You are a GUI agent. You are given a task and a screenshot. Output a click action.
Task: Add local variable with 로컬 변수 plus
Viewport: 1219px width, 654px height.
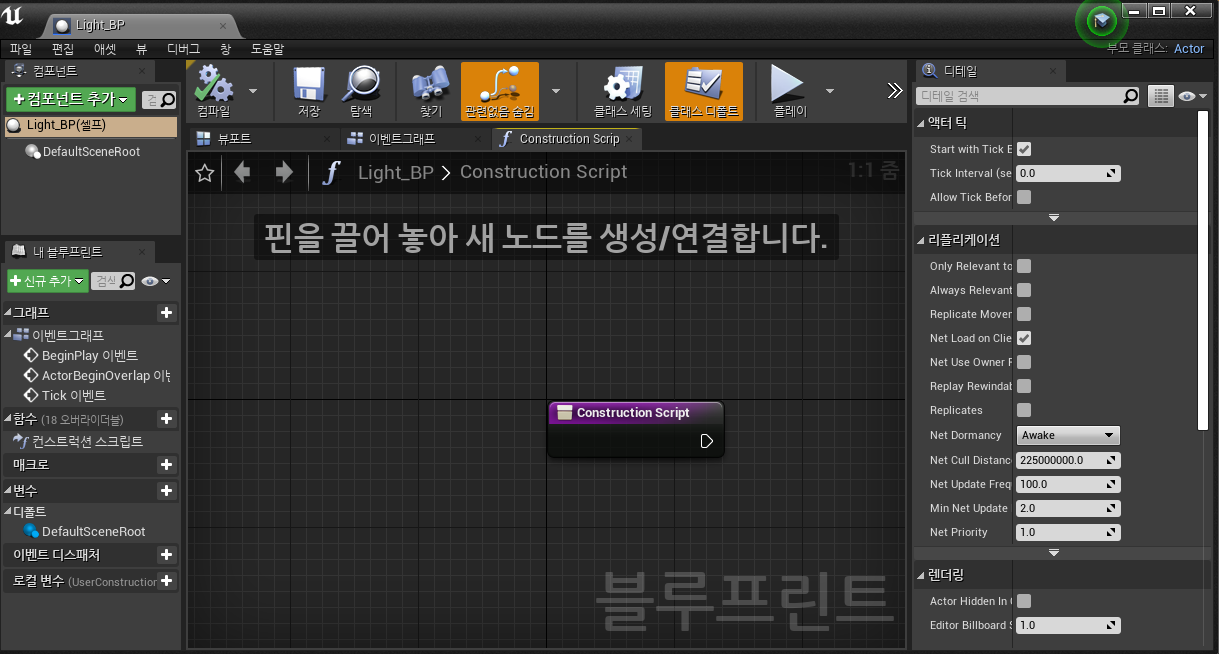tap(167, 581)
